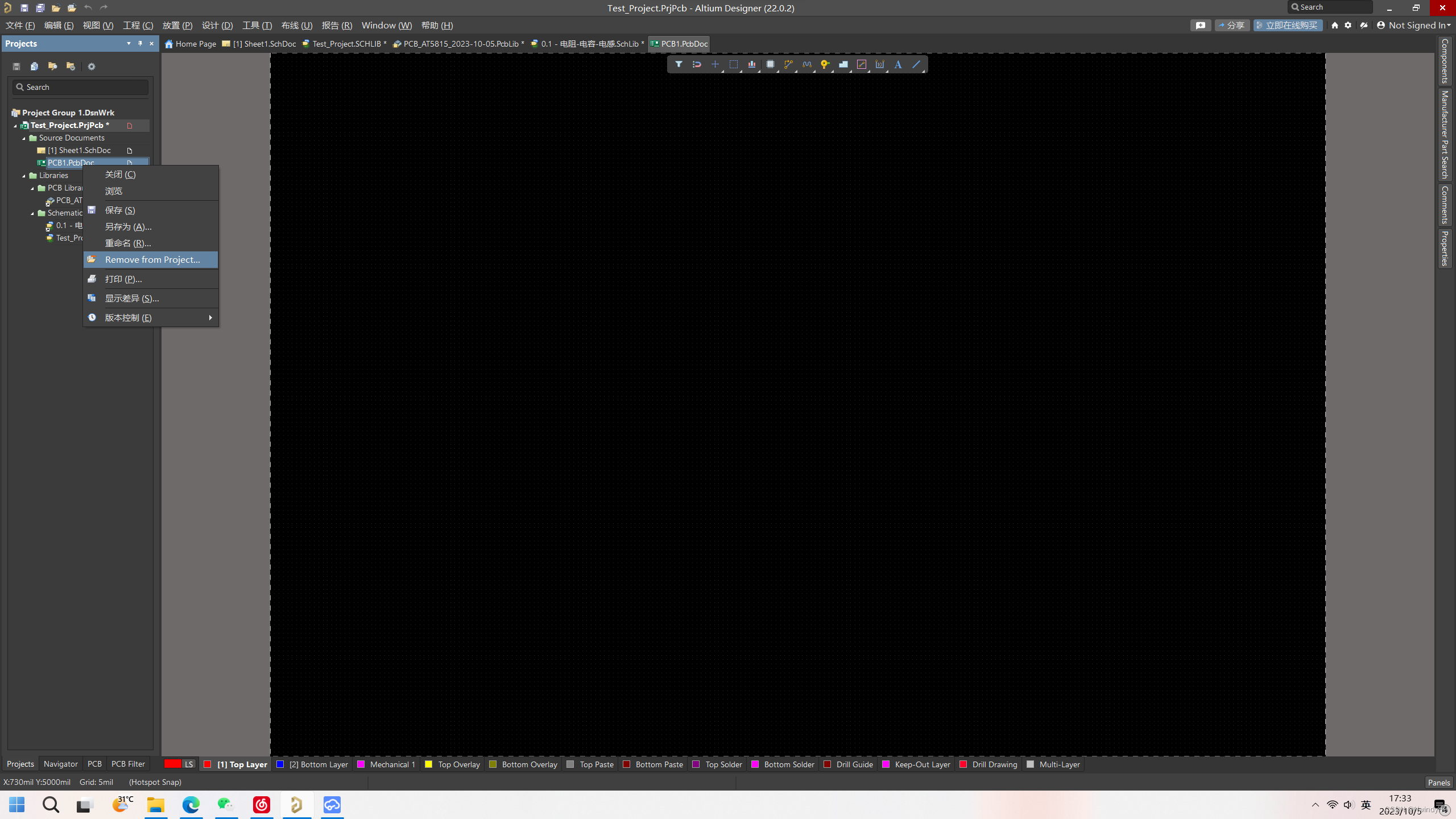Toggle the Mechanical 1 layer color box
Image resolution: width=1456 pixels, height=819 pixels.
coord(361,764)
